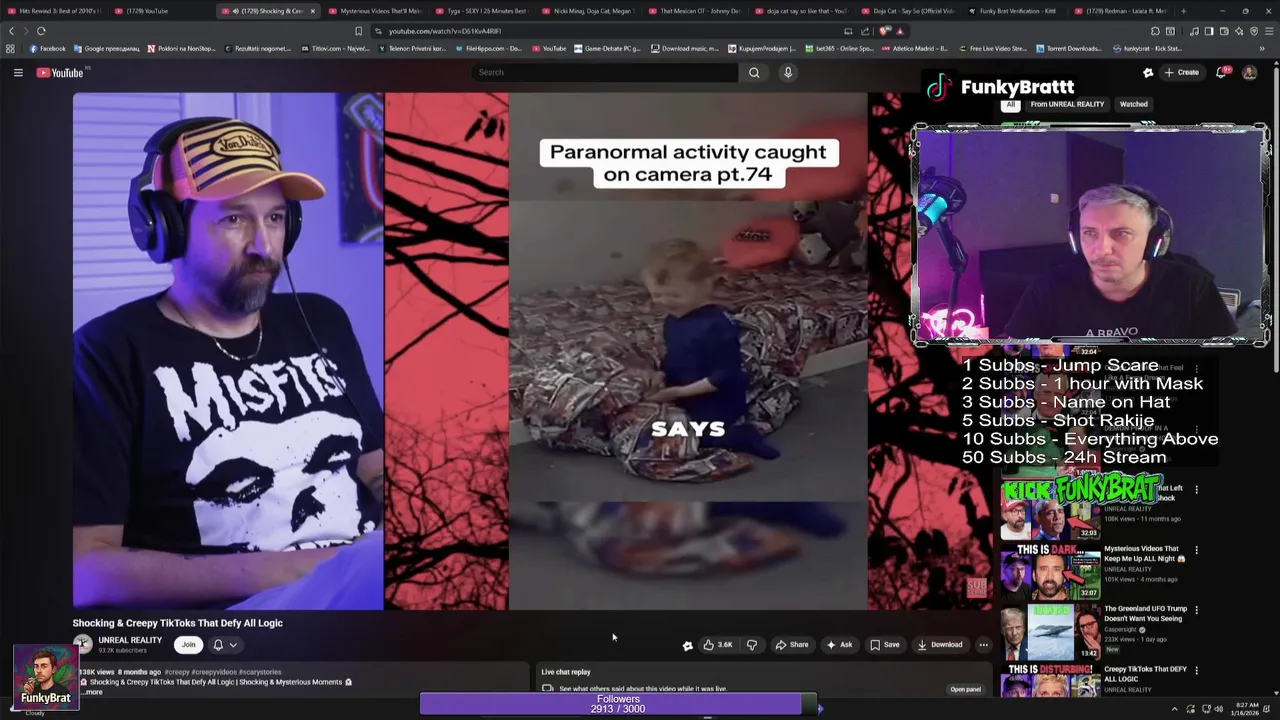
Task: Open the Google преводилац bookmark
Action: pyautogui.click(x=105, y=48)
